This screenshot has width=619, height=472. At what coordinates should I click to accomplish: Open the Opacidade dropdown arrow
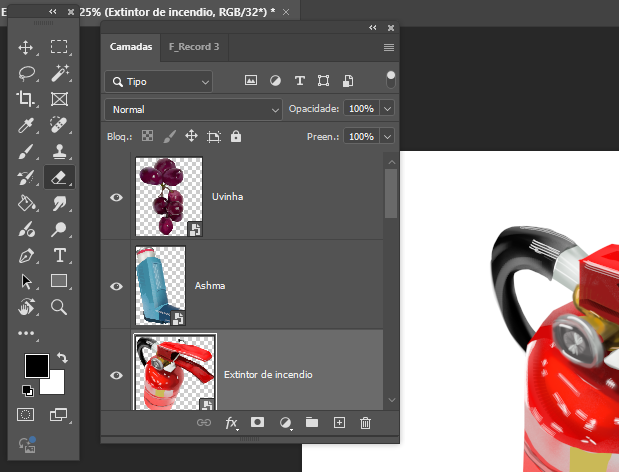click(387, 109)
